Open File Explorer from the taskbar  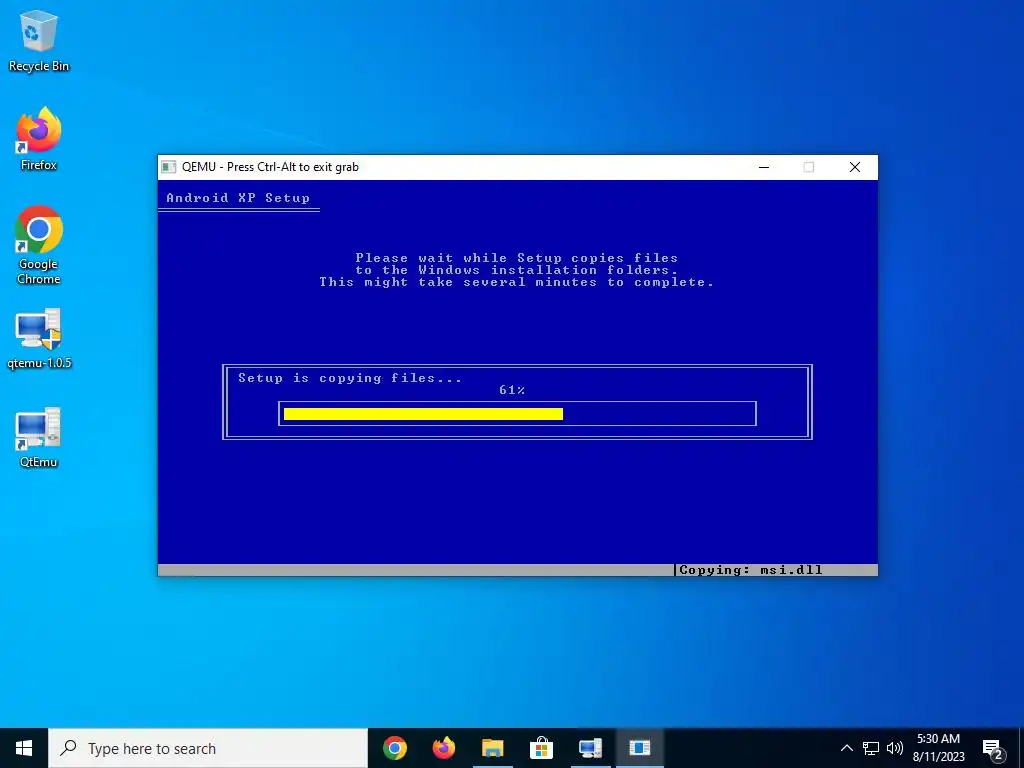click(x=492, y=748)
